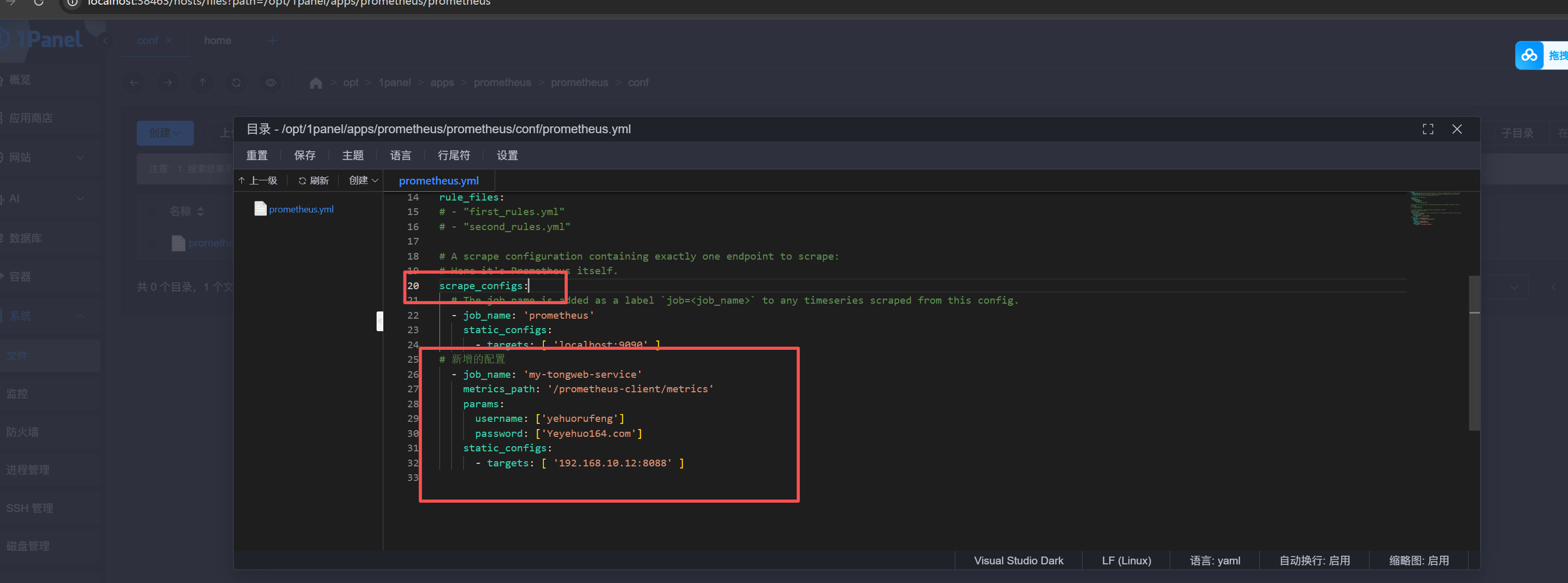
Task: Sort the file list by 名称
Action: [200, 211]
